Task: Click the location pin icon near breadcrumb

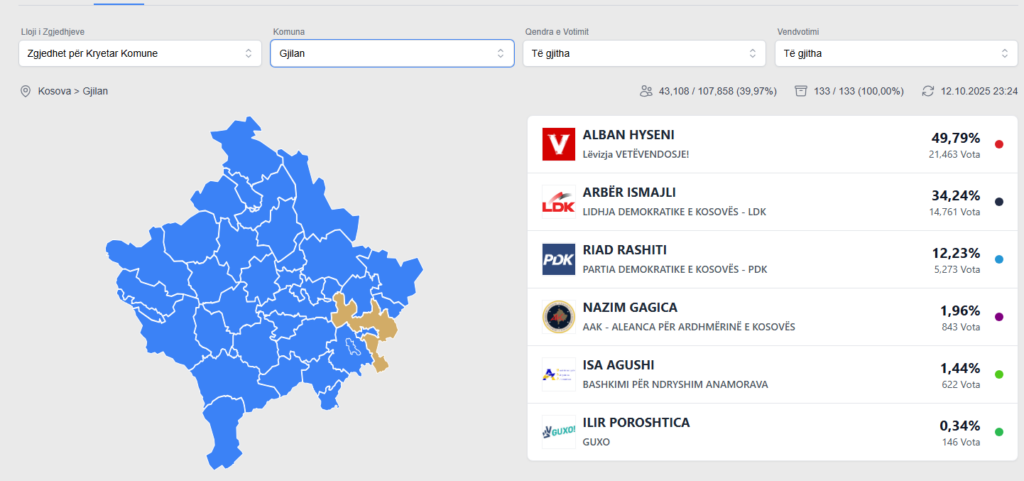Action: coord(26,91)
